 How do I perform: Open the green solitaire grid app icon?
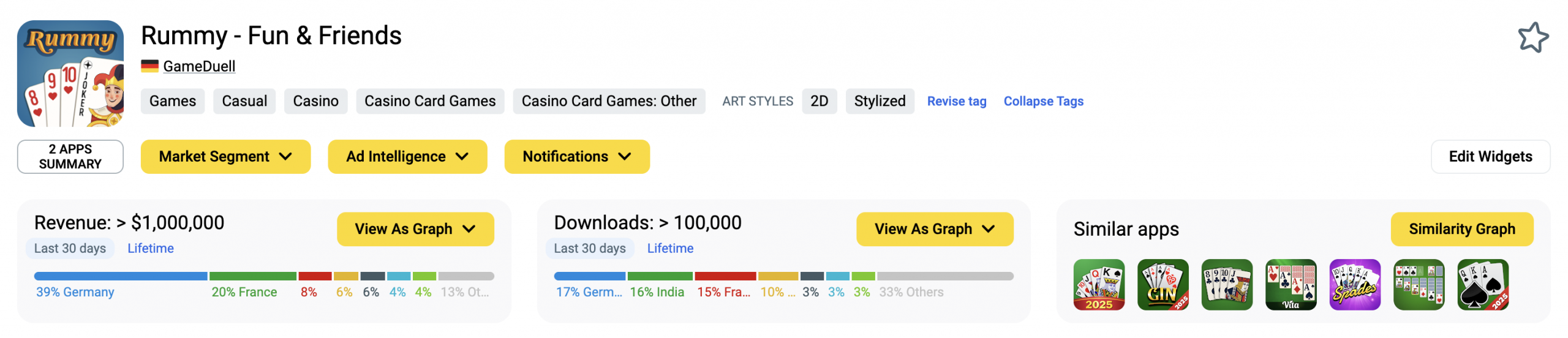click(x=1419, y=285)
